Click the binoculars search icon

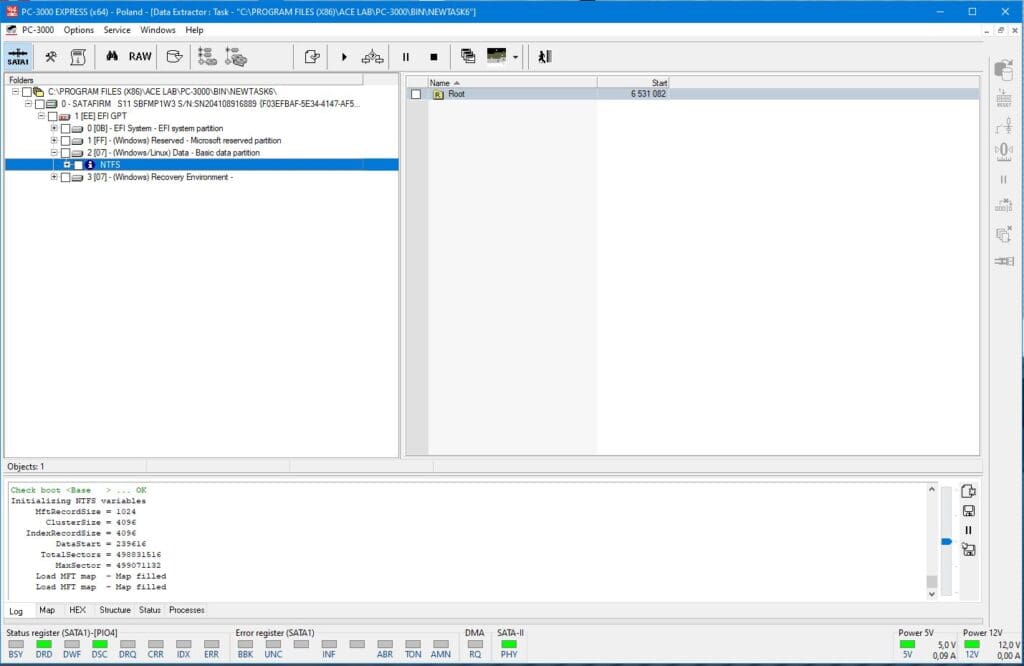112,57
